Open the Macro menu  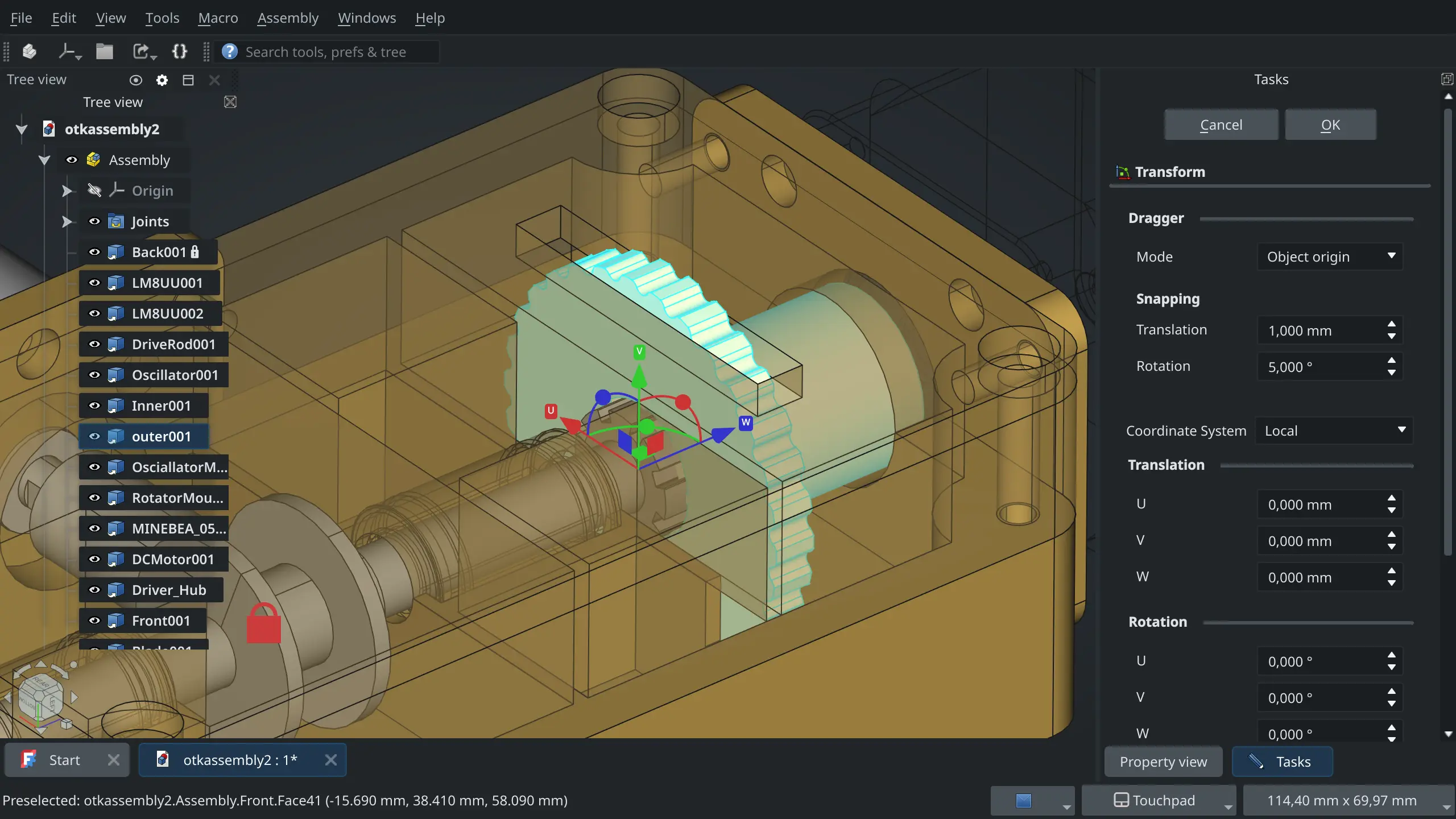click(x=218, y=18)
